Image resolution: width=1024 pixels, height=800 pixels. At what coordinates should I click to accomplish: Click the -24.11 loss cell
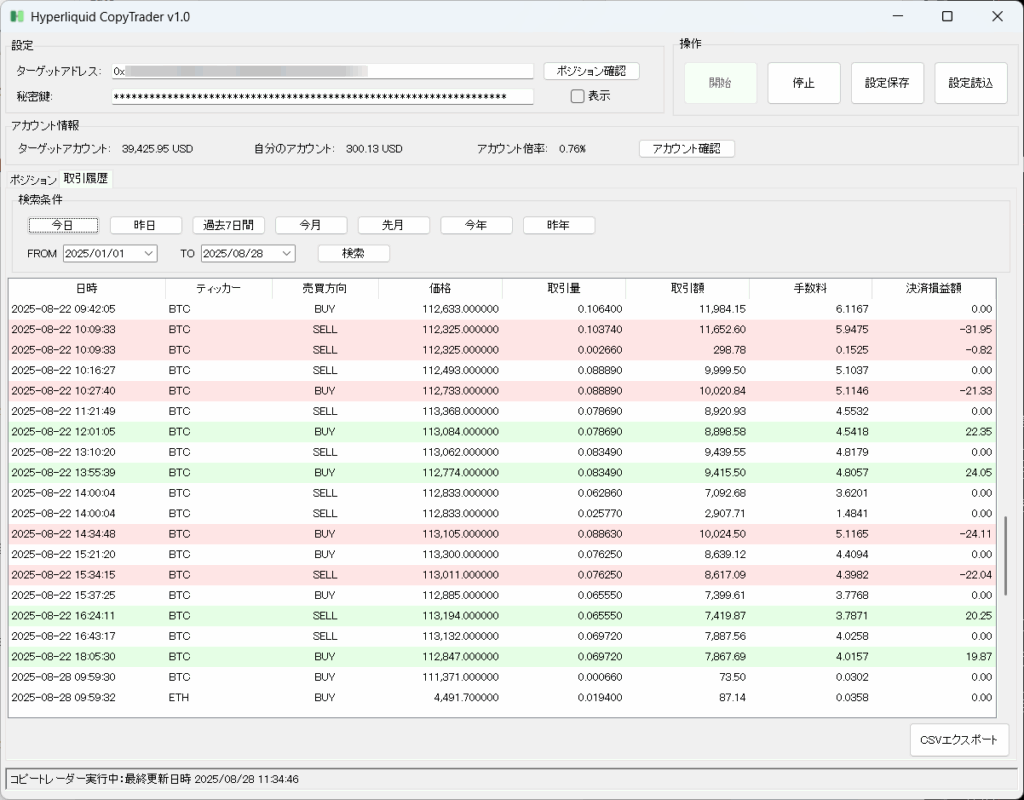click(934, 534)
